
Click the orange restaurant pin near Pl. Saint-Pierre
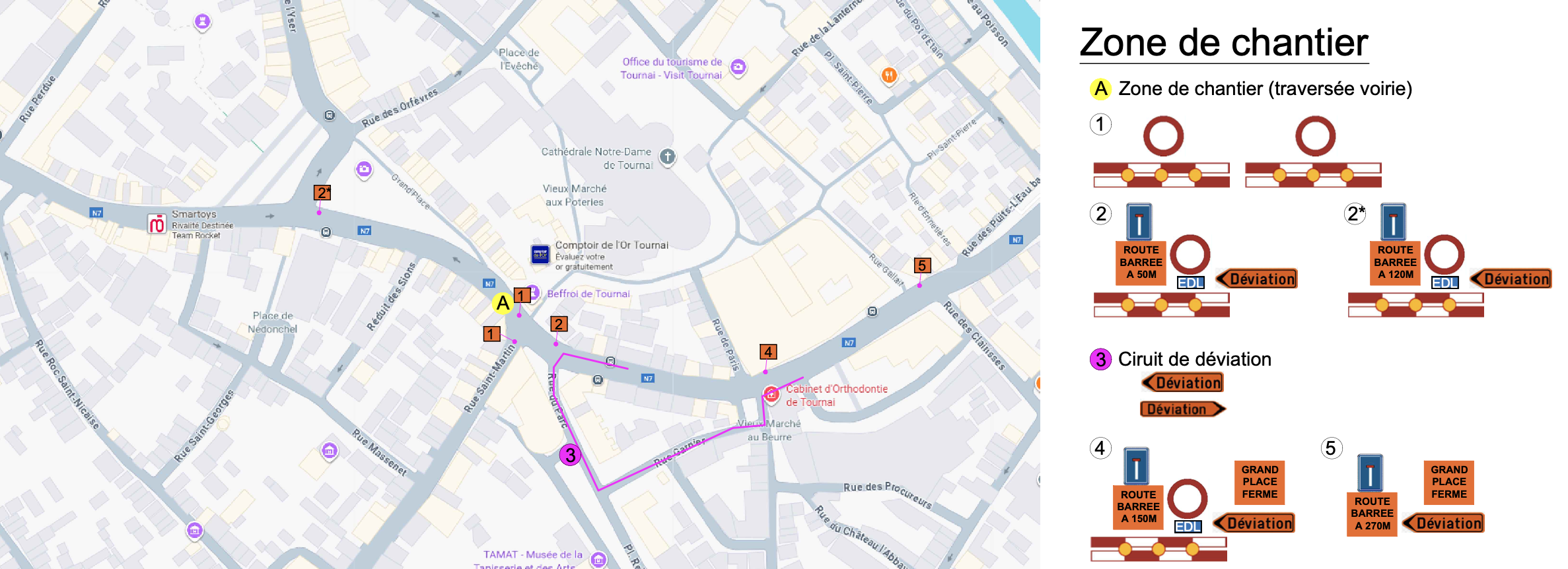pos(889,75)
